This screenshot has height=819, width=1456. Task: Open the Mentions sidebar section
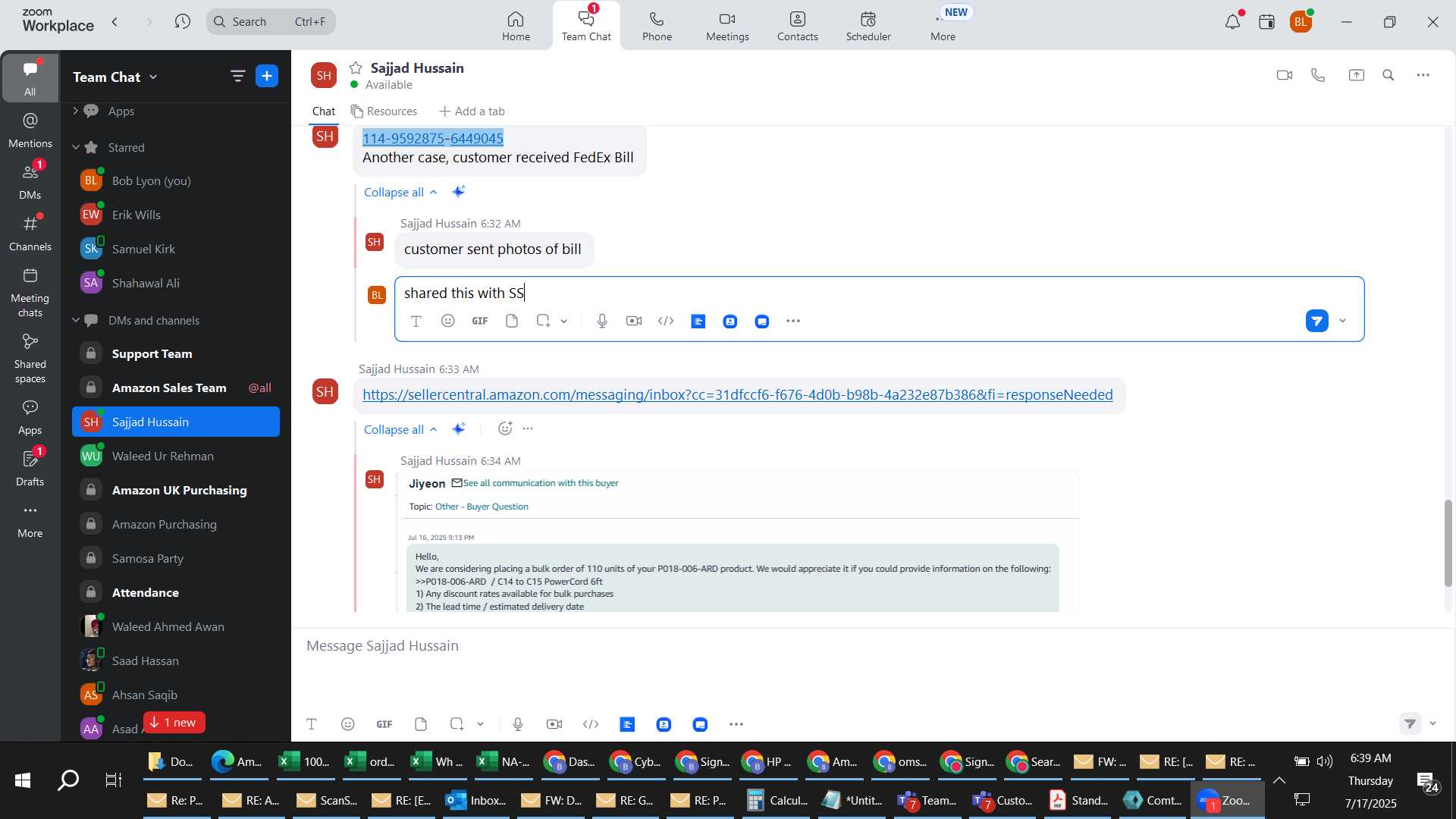pyautogui.click(x=30, y=130)
